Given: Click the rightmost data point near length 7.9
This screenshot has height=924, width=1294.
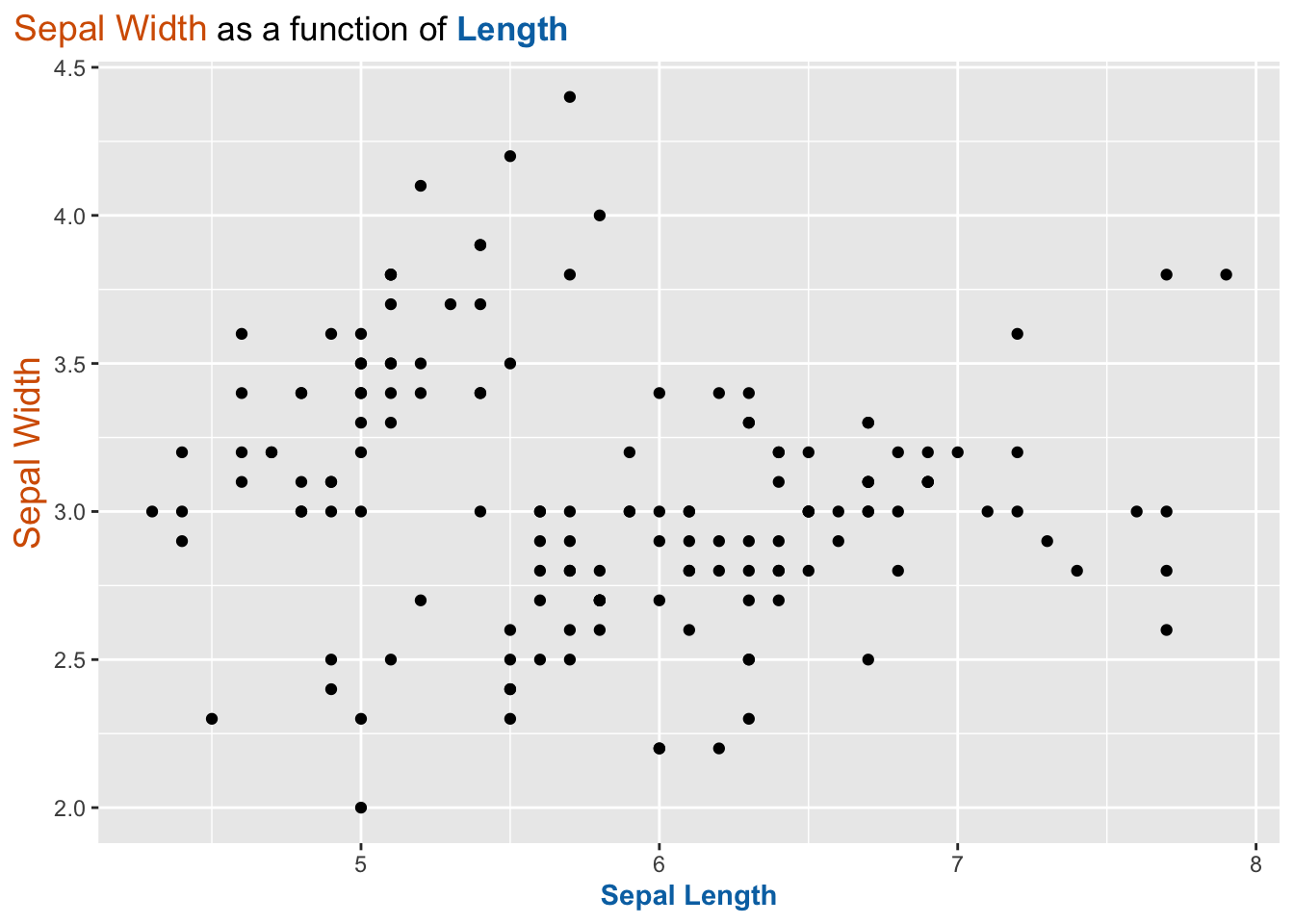Looking at the screenshot, I should pyautogui.click(x=1227, y=274).
